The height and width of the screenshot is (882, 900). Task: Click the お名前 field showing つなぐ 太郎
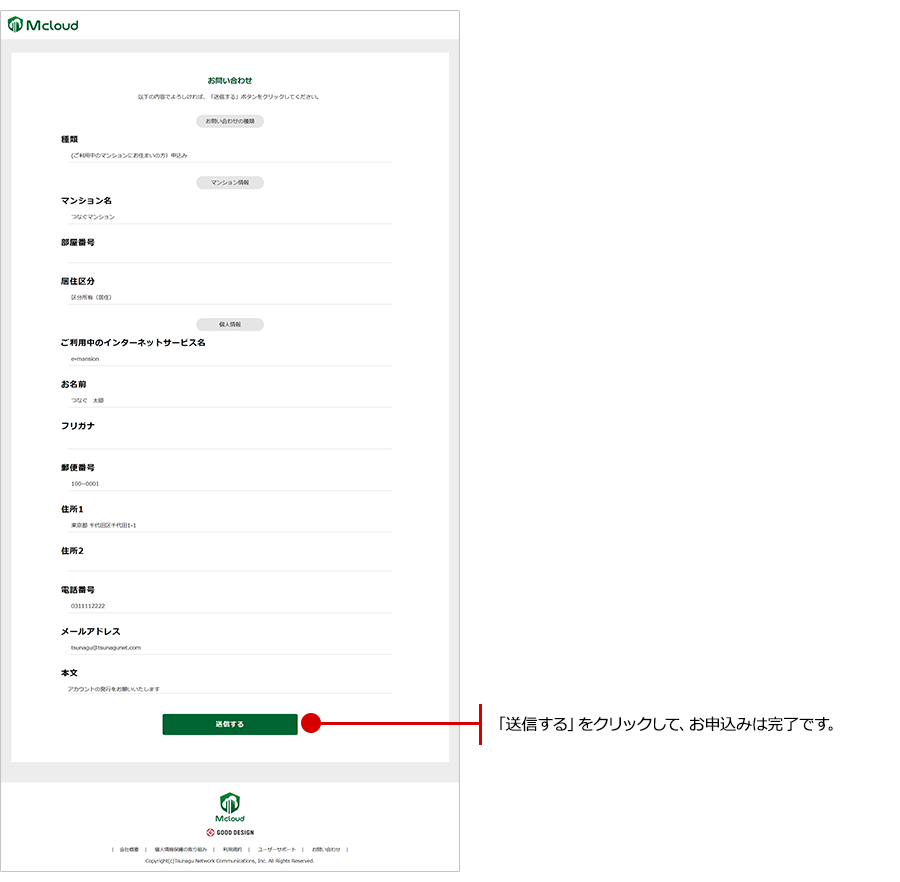tap(225, 400)
